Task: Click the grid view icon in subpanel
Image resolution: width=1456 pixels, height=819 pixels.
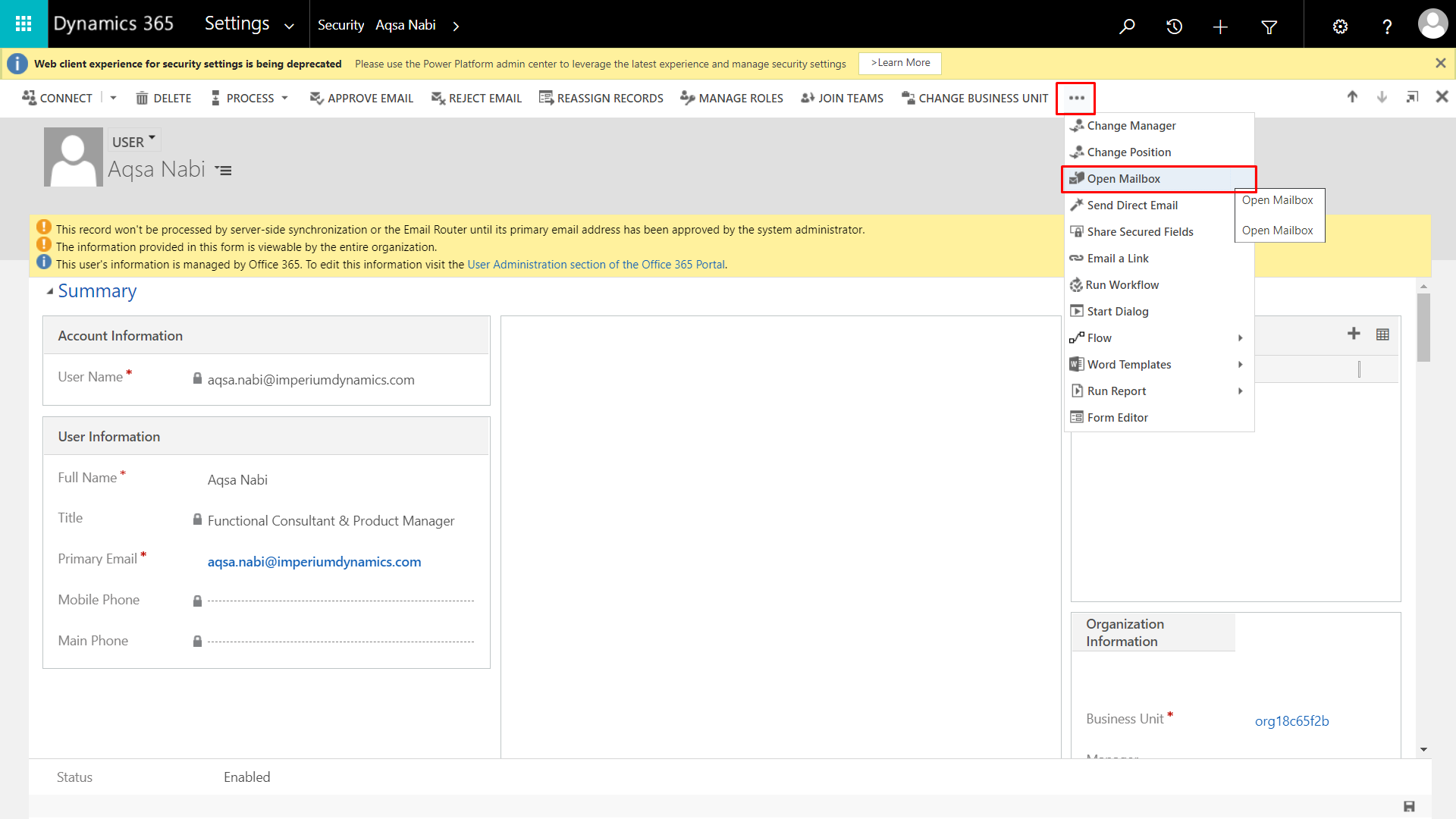Action: 1382,334
